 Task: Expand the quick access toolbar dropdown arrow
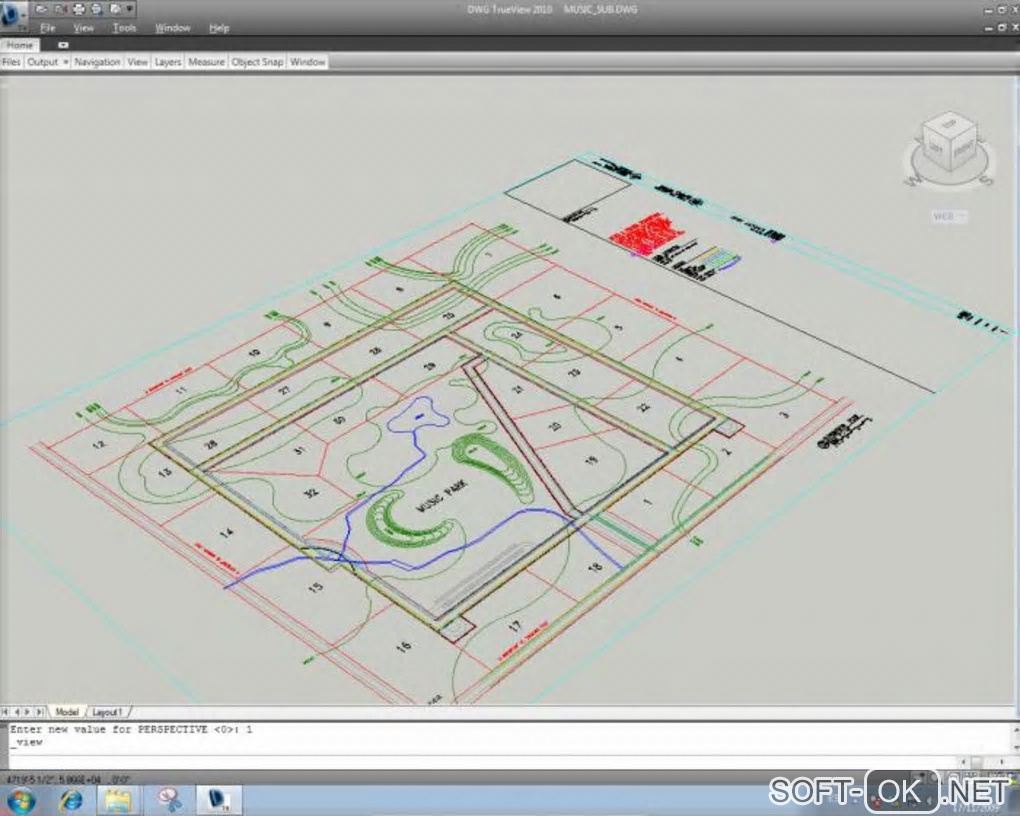point(131,9)
